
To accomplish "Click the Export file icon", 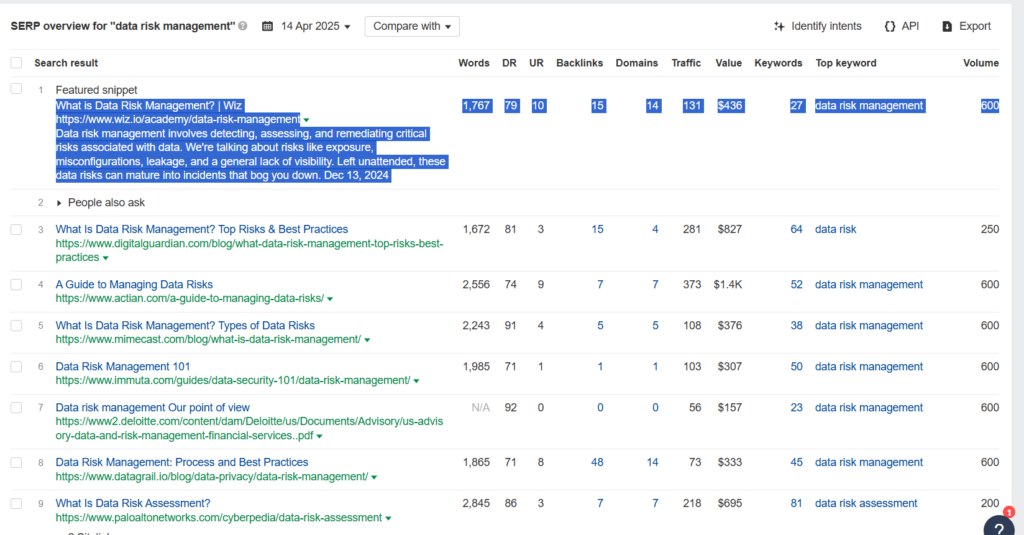I will coord(947,26).
